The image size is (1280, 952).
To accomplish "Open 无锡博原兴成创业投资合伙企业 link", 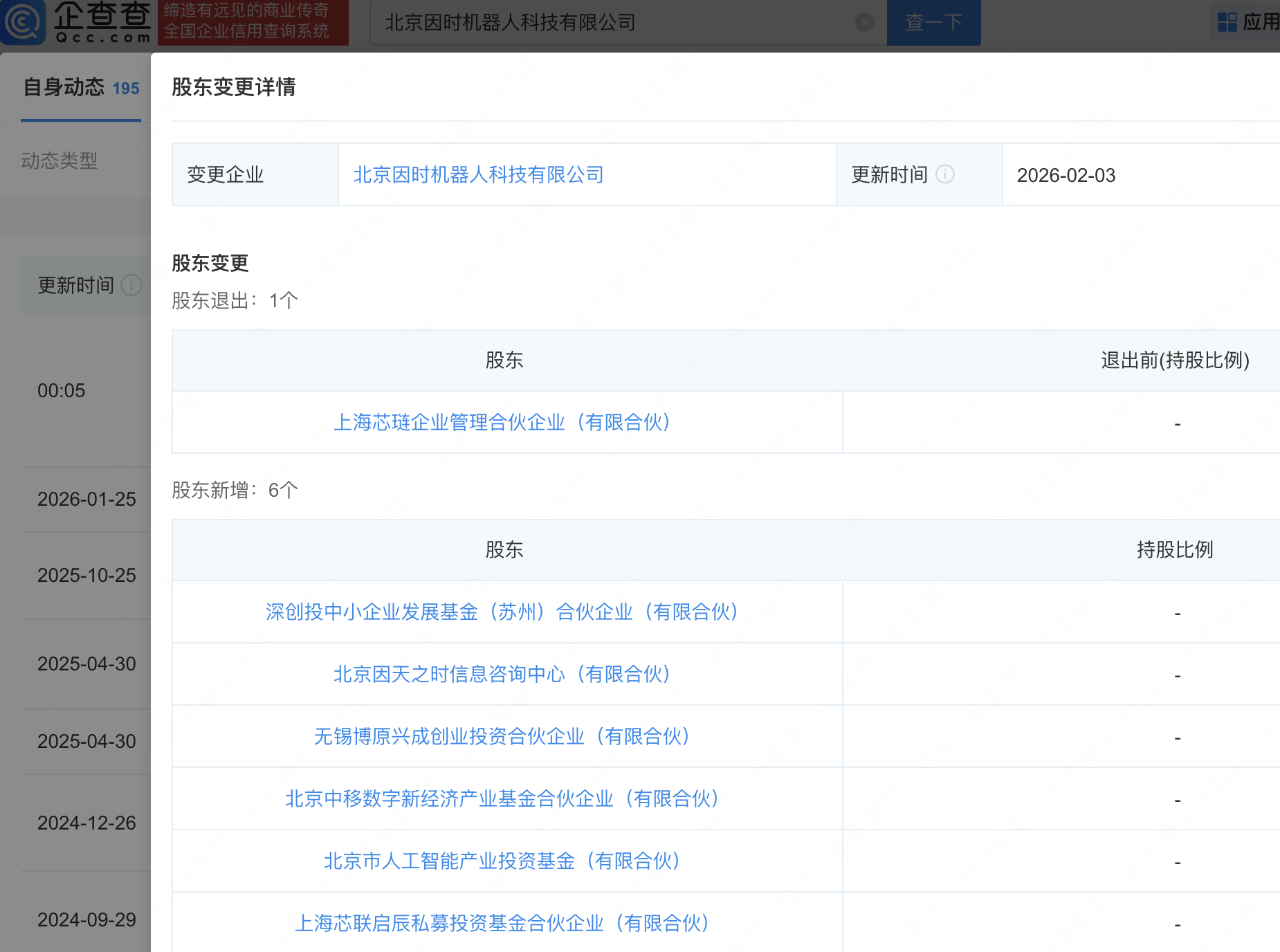I will click(502, 736).
